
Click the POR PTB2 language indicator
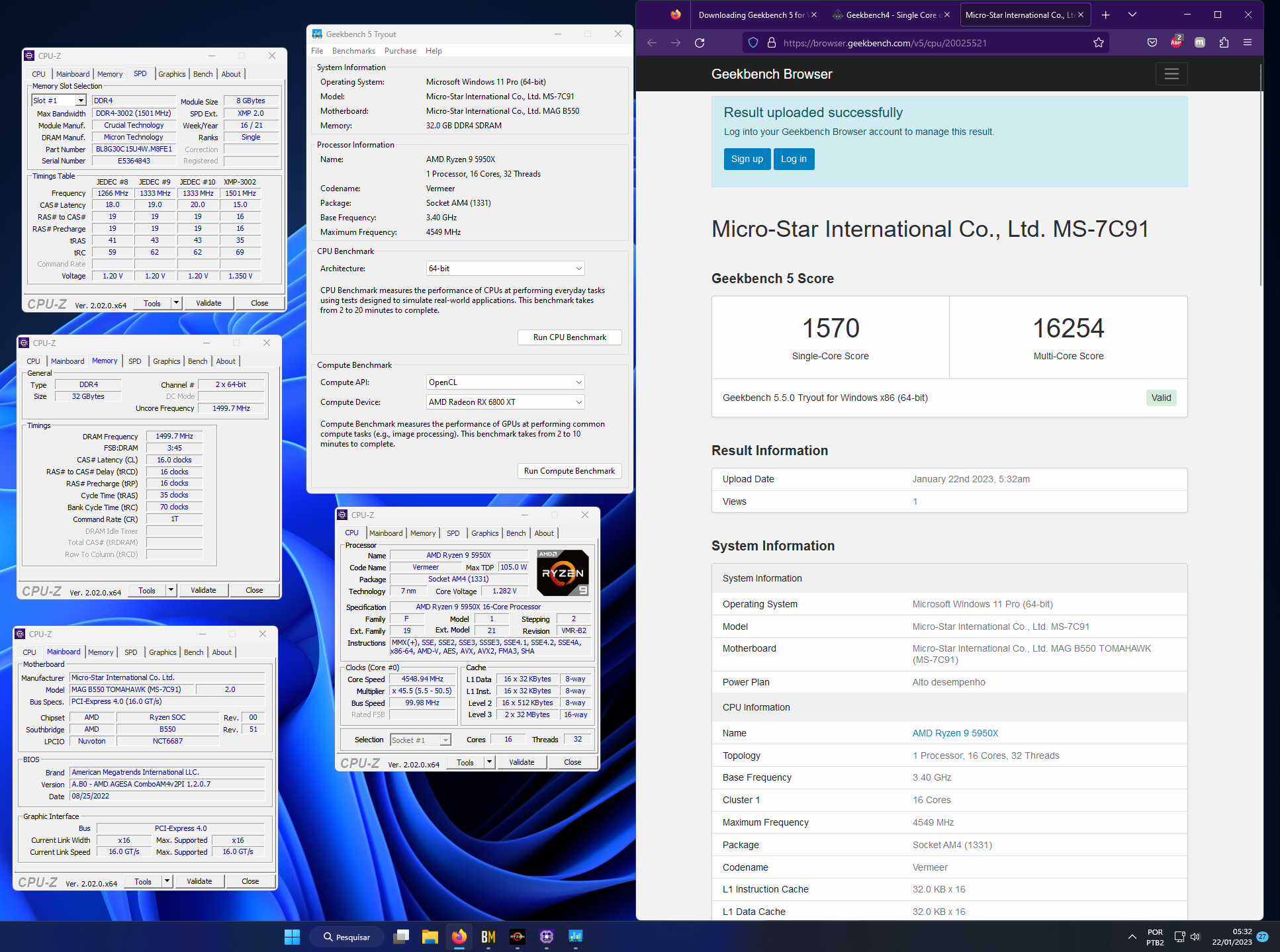tap(1155, 937)
